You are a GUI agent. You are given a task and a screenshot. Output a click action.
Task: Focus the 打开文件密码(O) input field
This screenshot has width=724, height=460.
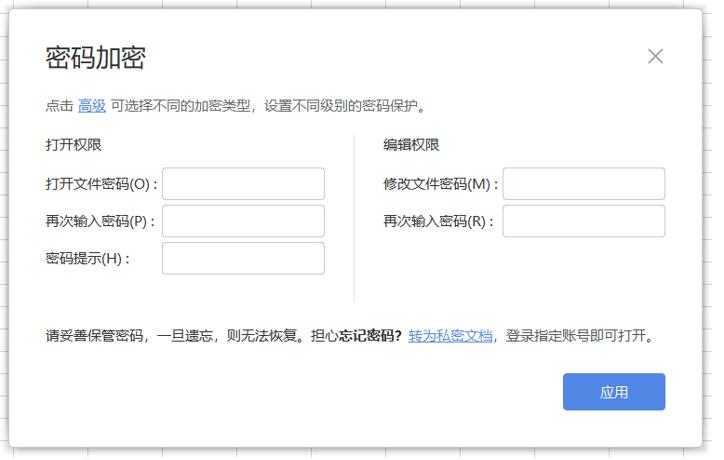tap(243, 184)
